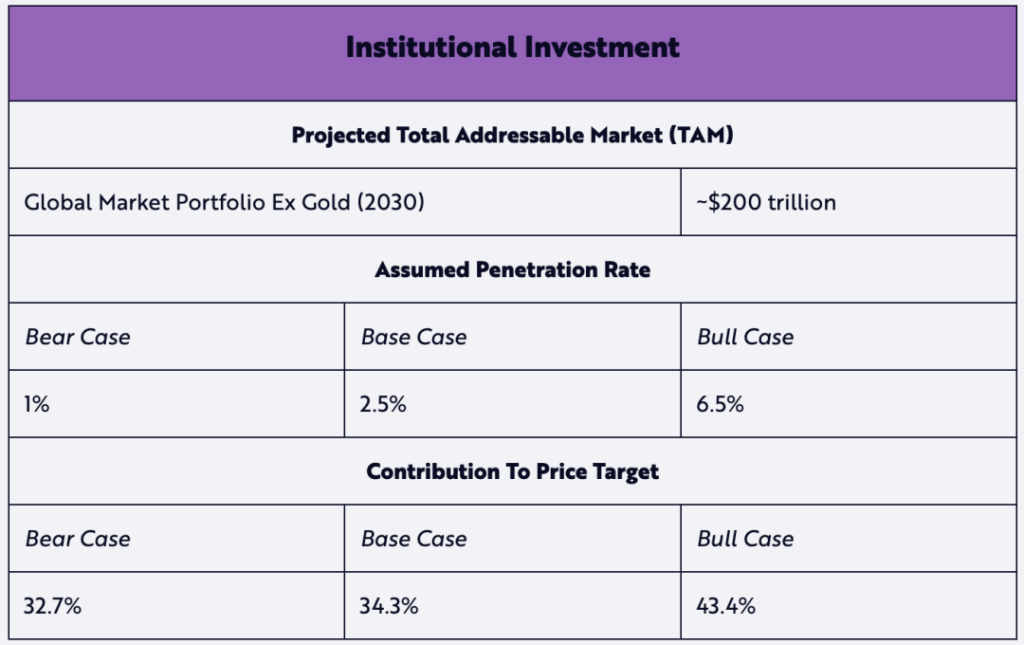Select Bull Case under Assumed Penetration Rate
The width and height of the screenshot is (1024, 645).
tap(746, 337)
